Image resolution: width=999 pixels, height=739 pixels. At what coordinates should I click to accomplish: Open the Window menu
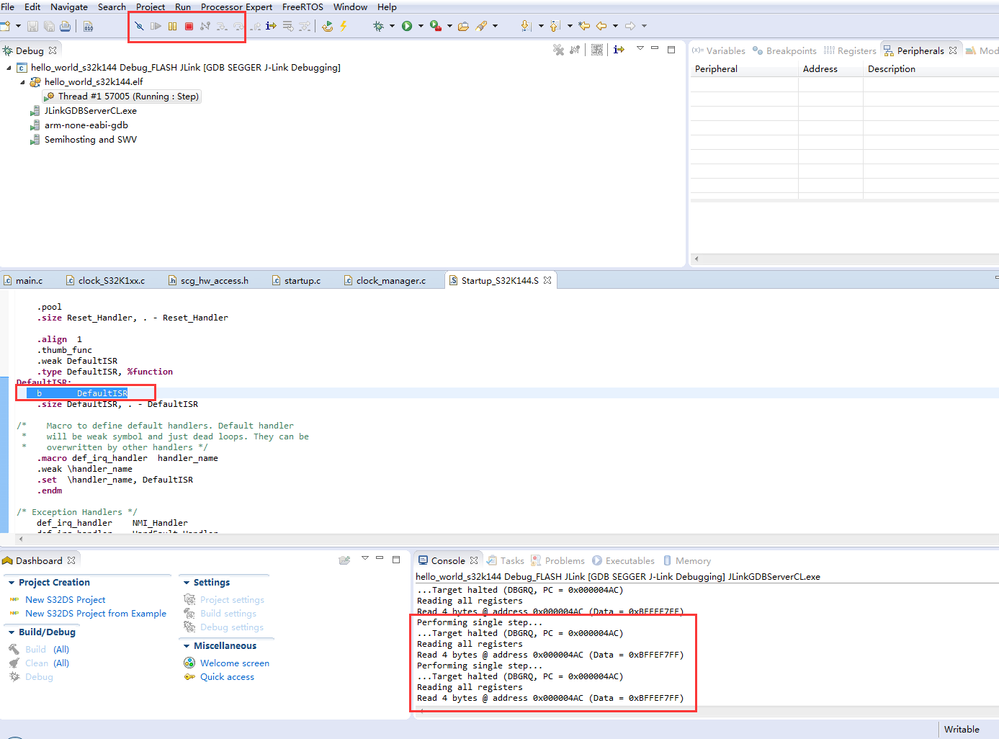click(350, 7)
